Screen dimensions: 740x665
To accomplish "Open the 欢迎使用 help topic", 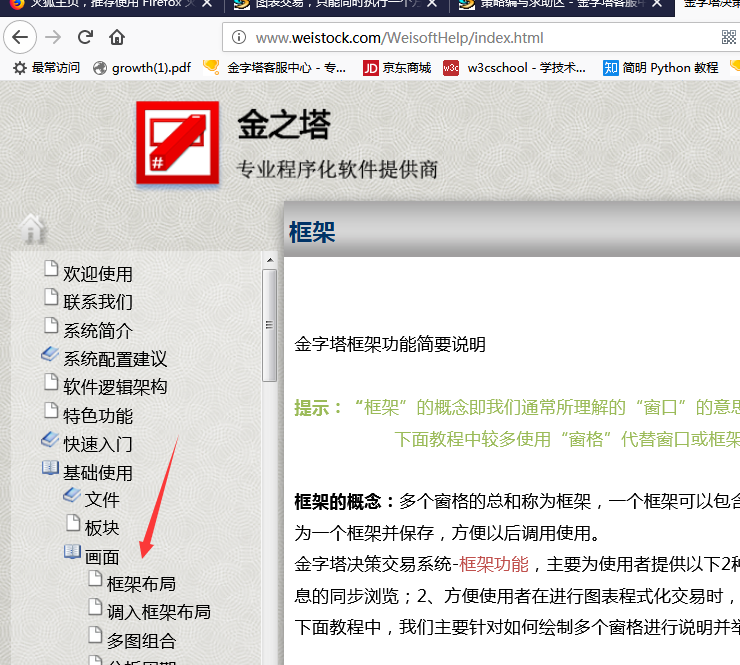I will (98, 274).
